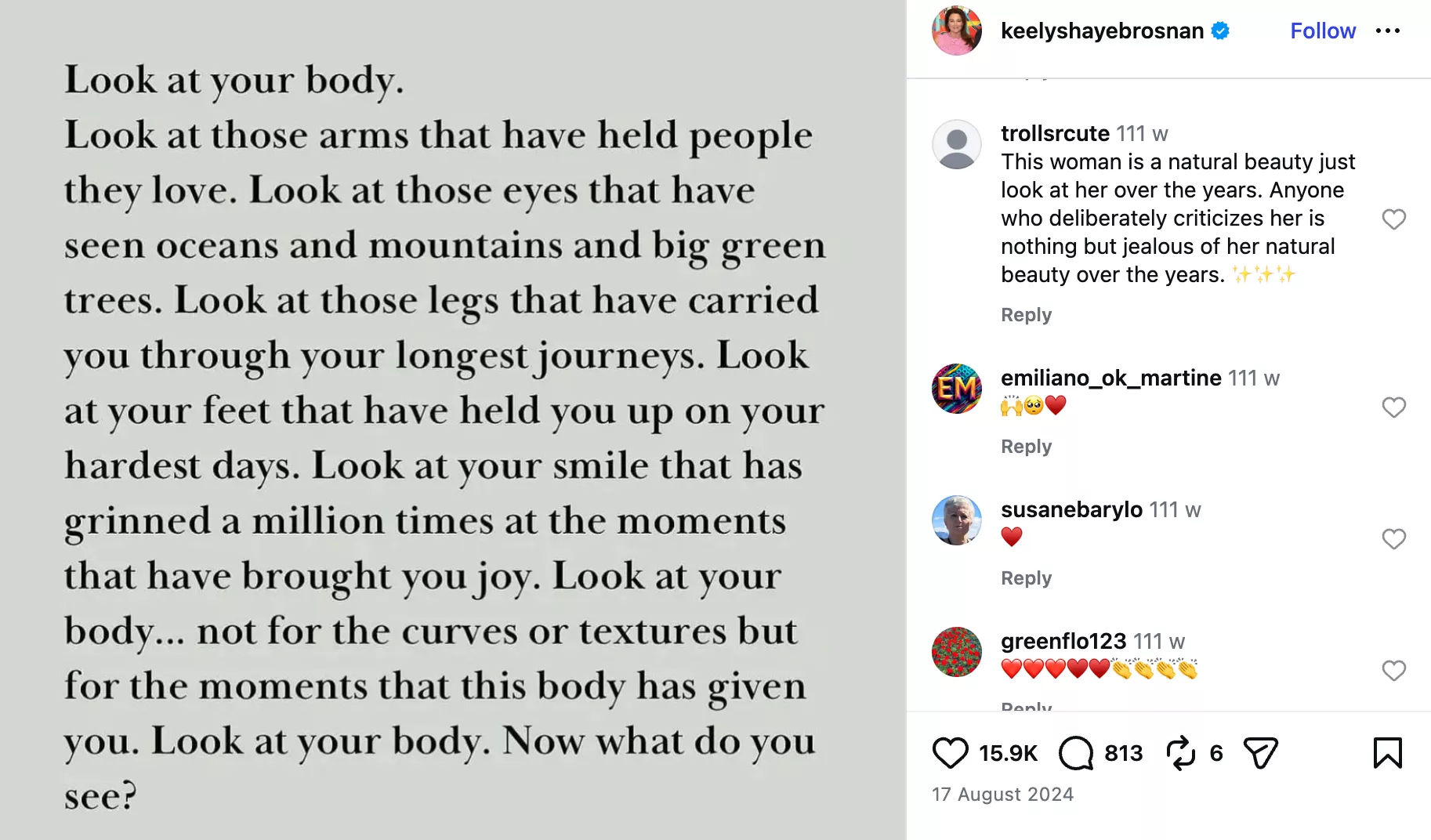Share the post with the paper plane icon
The height and width of the screenshot is (840, 1431).
coord(1260,753)
